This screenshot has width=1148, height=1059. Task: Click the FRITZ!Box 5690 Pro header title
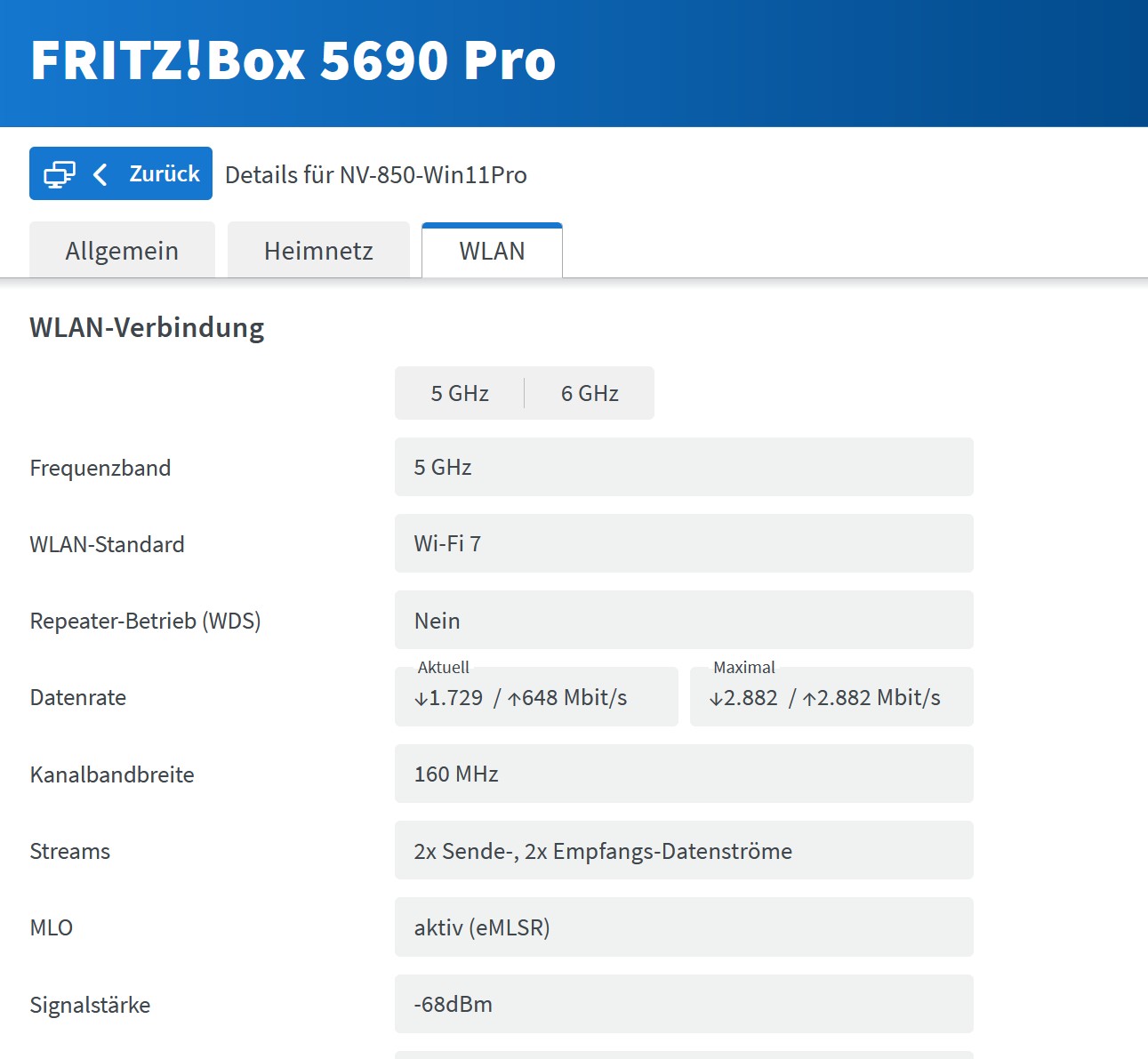click(293, 60)
